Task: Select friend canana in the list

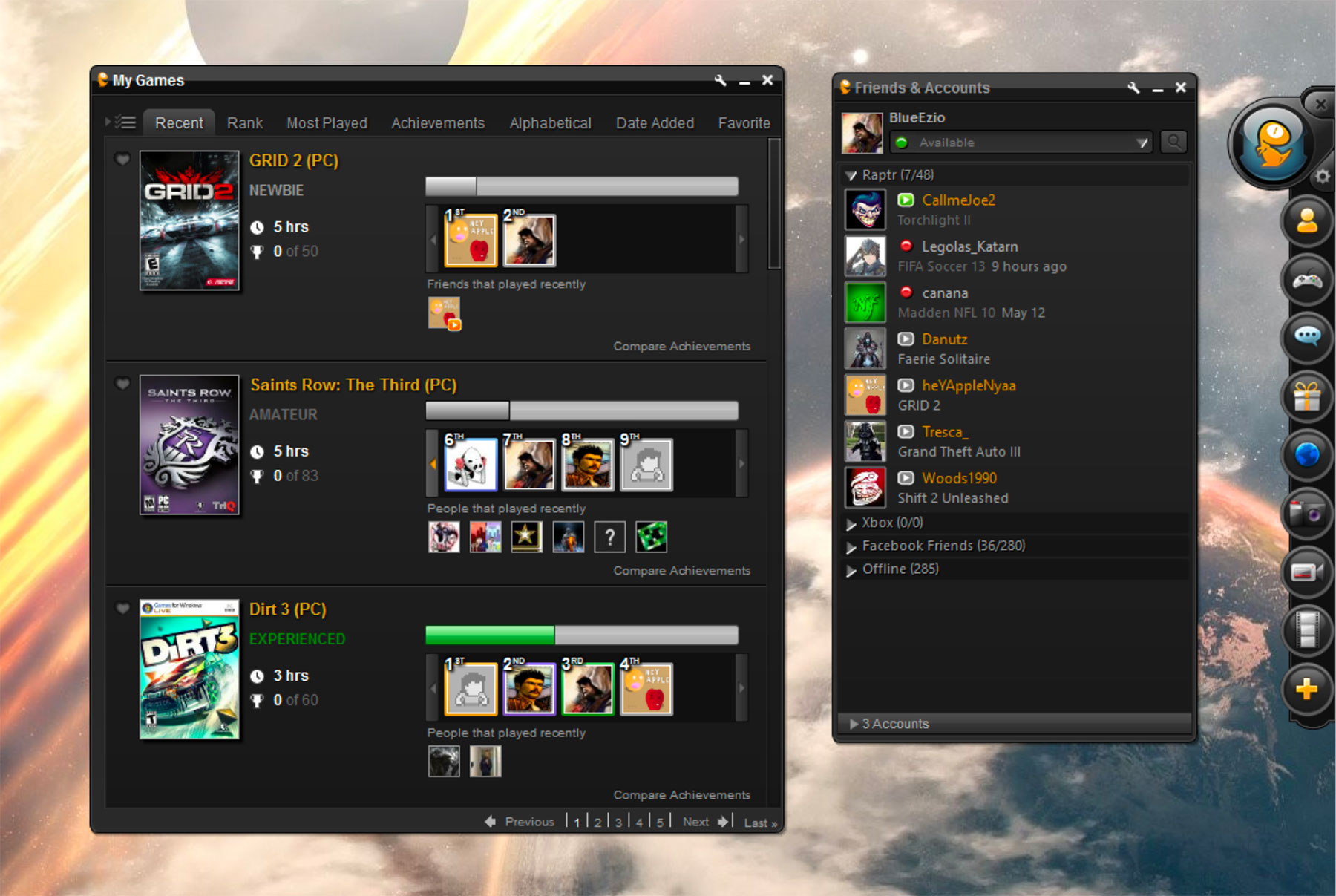Action: 1015,302
